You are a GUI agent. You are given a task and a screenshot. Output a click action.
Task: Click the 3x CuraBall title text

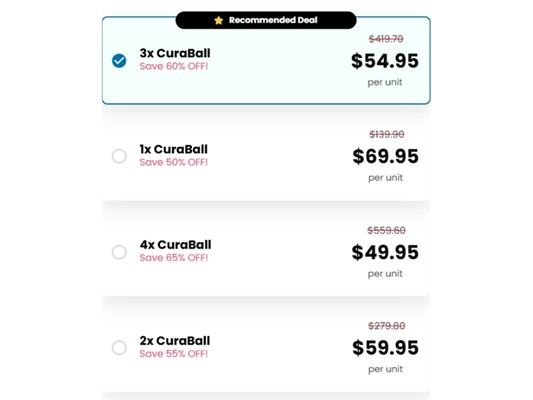(175, 53)
